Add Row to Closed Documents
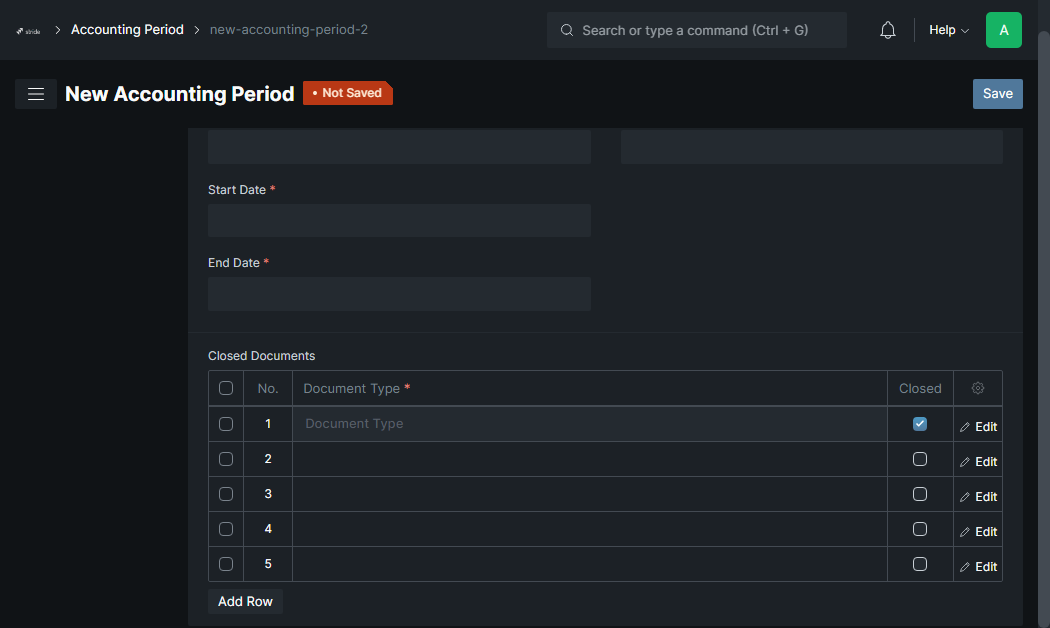Image resolution: width=1050 pixels, height=628 pixels. tap(245, 601)
